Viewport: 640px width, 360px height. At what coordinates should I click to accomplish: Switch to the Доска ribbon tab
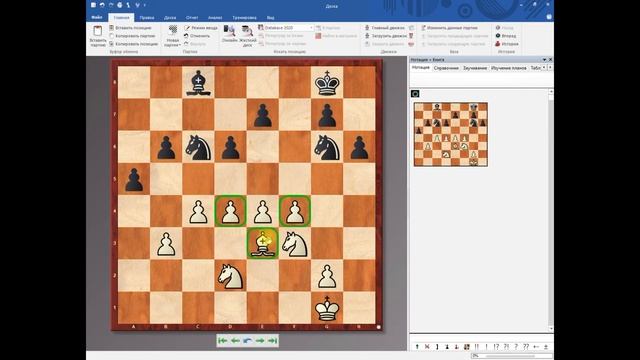click(170, 18)
